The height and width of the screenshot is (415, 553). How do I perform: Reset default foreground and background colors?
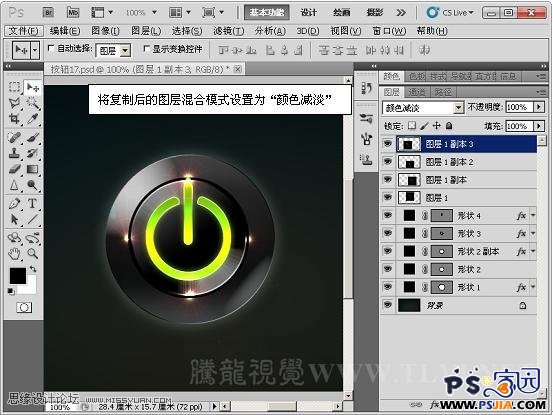[11, 291]
